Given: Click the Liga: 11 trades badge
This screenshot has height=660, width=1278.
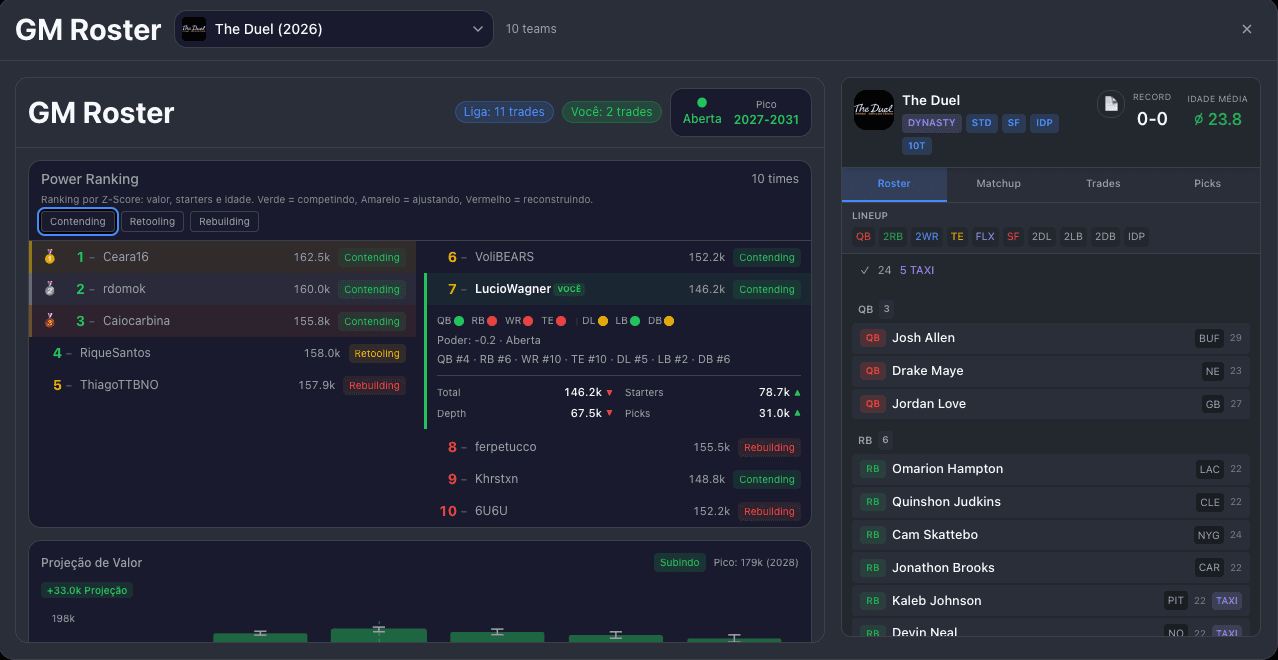Looking at the screenshot, I should click(x=504, y=112).
